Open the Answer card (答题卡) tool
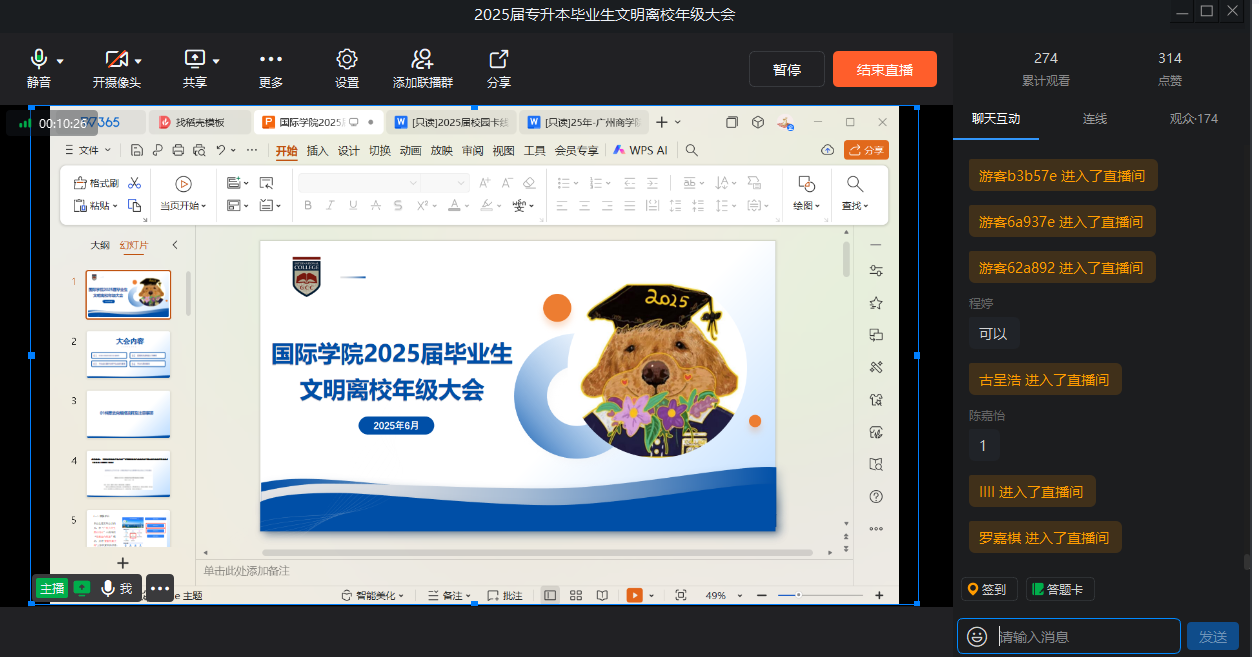Screen dimensions: 1259x657 [1060, 589]
